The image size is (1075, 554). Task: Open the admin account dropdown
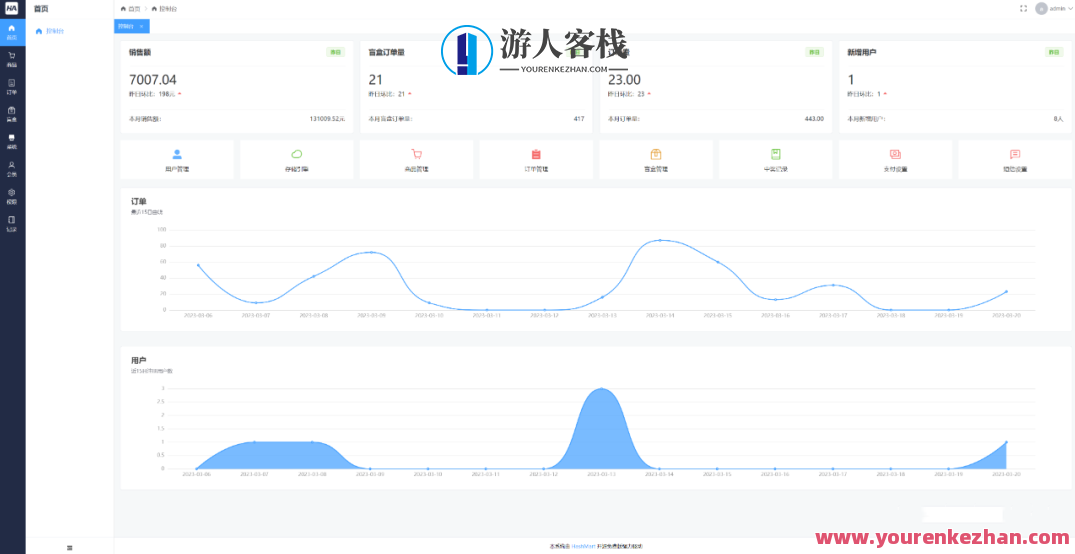[x=1054, y=9]
